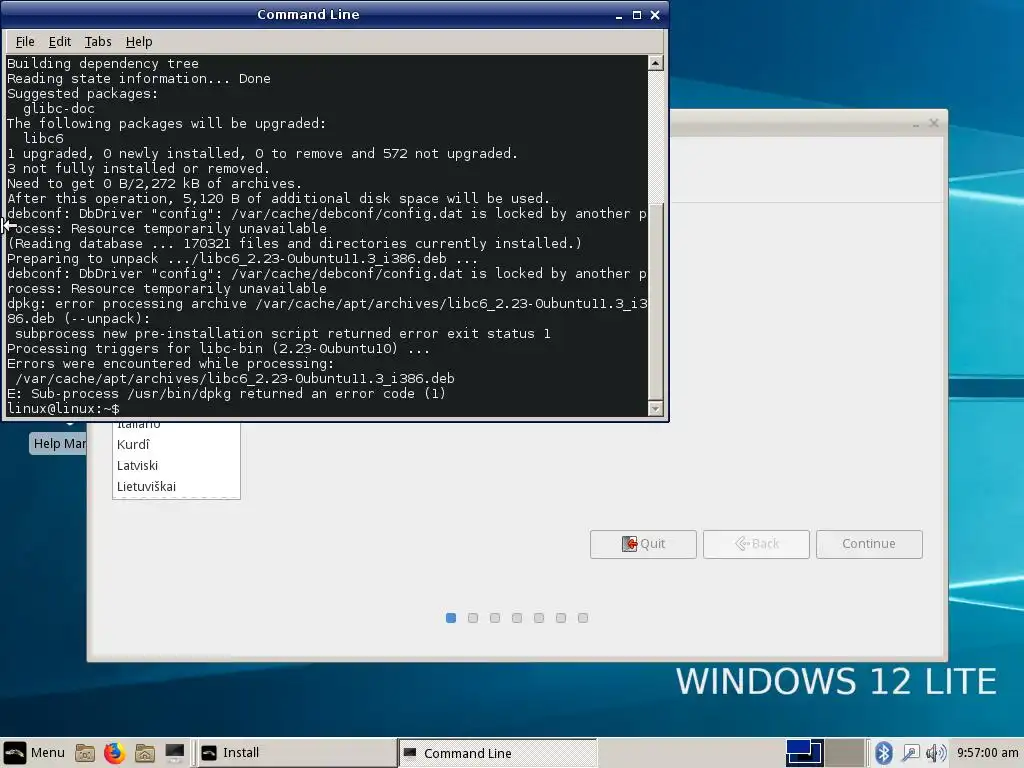Select the first workspace in pager
Viewport: 1024px width, 768px height.
[x=803, y=752]
